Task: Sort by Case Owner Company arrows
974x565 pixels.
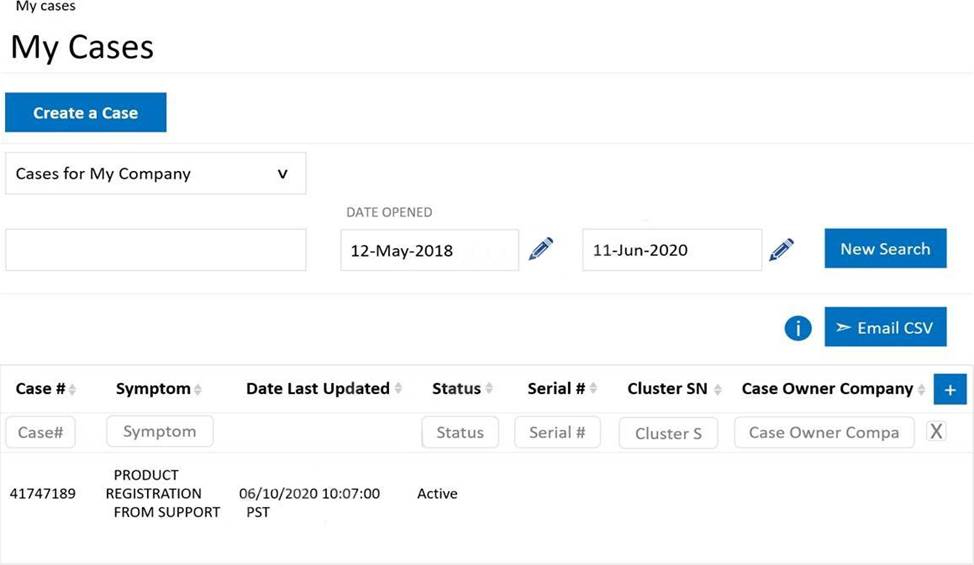Action: (x=922, y=390)
